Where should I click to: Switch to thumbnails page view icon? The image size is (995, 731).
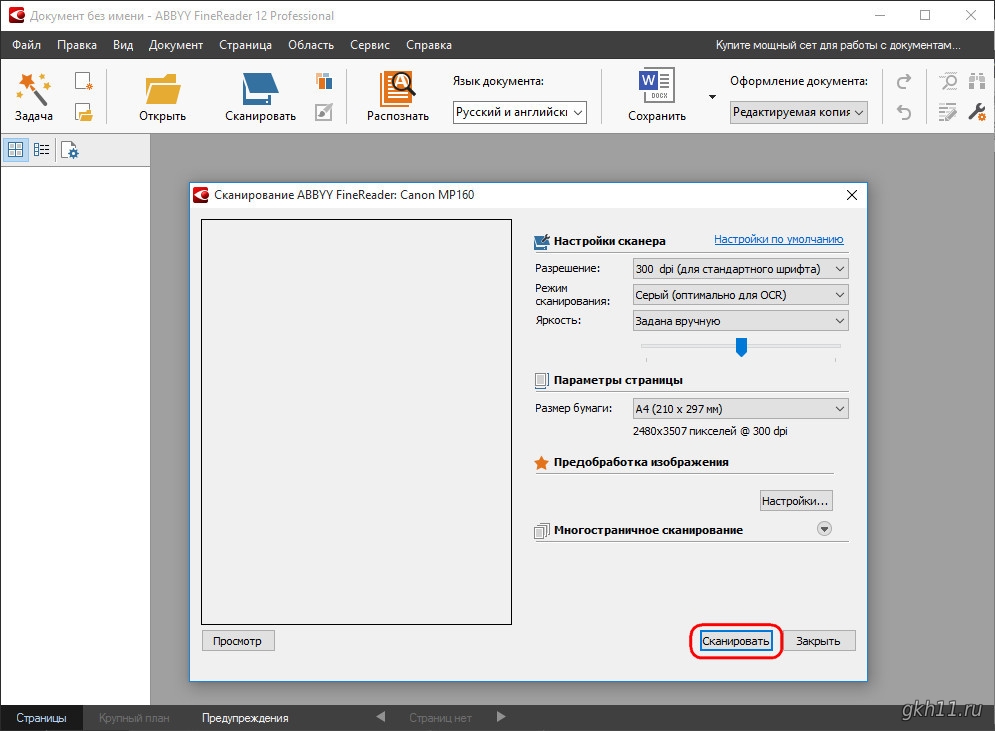(x=15, y=150)
